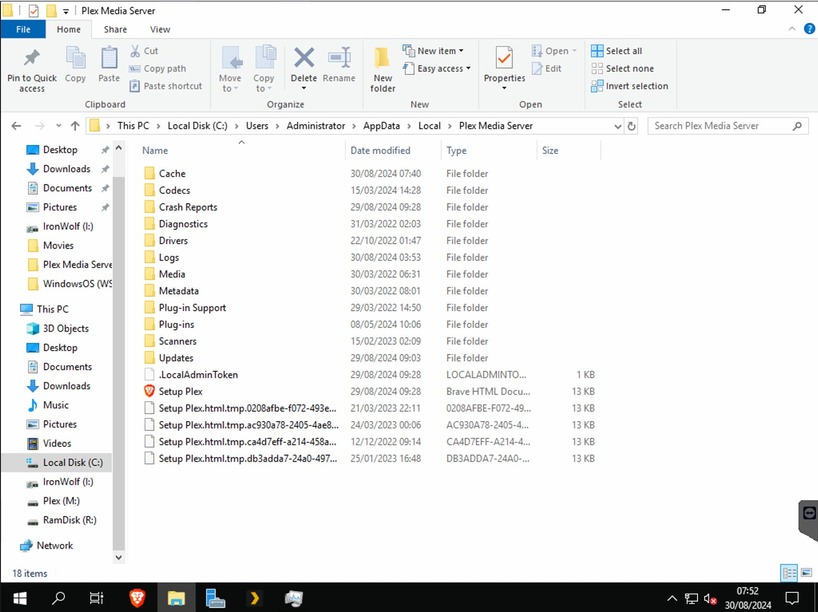The width and height of the screenshot is (818, 612).
Task: Click Select none in the ribbon
Action: click(x=622, y=68)
